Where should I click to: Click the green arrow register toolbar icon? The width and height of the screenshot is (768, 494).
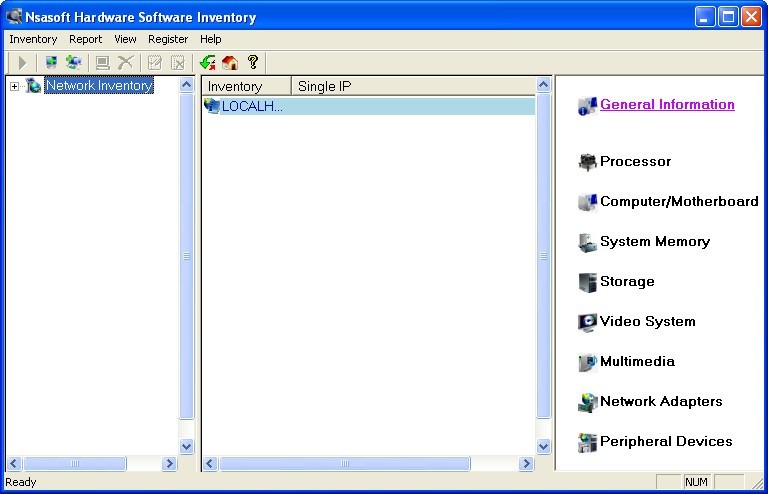[208, 63]
